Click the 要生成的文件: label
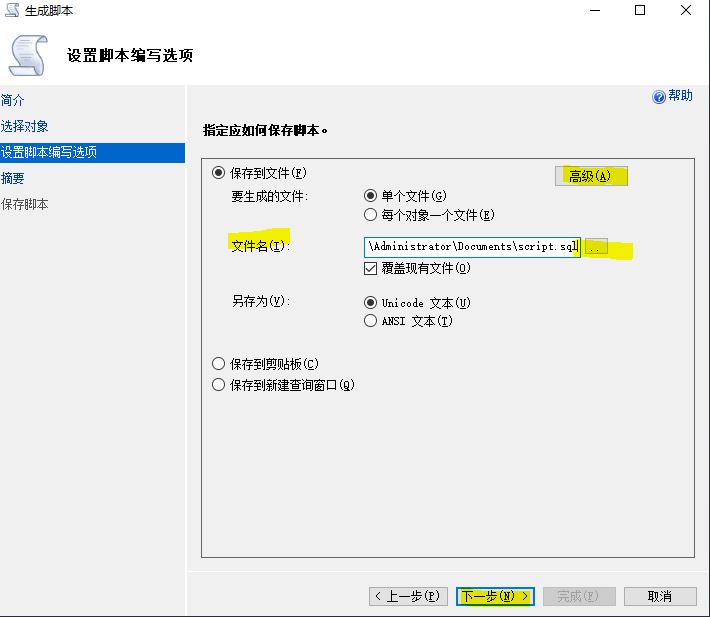This screenshot has width=710, height=617. (269, 196)
